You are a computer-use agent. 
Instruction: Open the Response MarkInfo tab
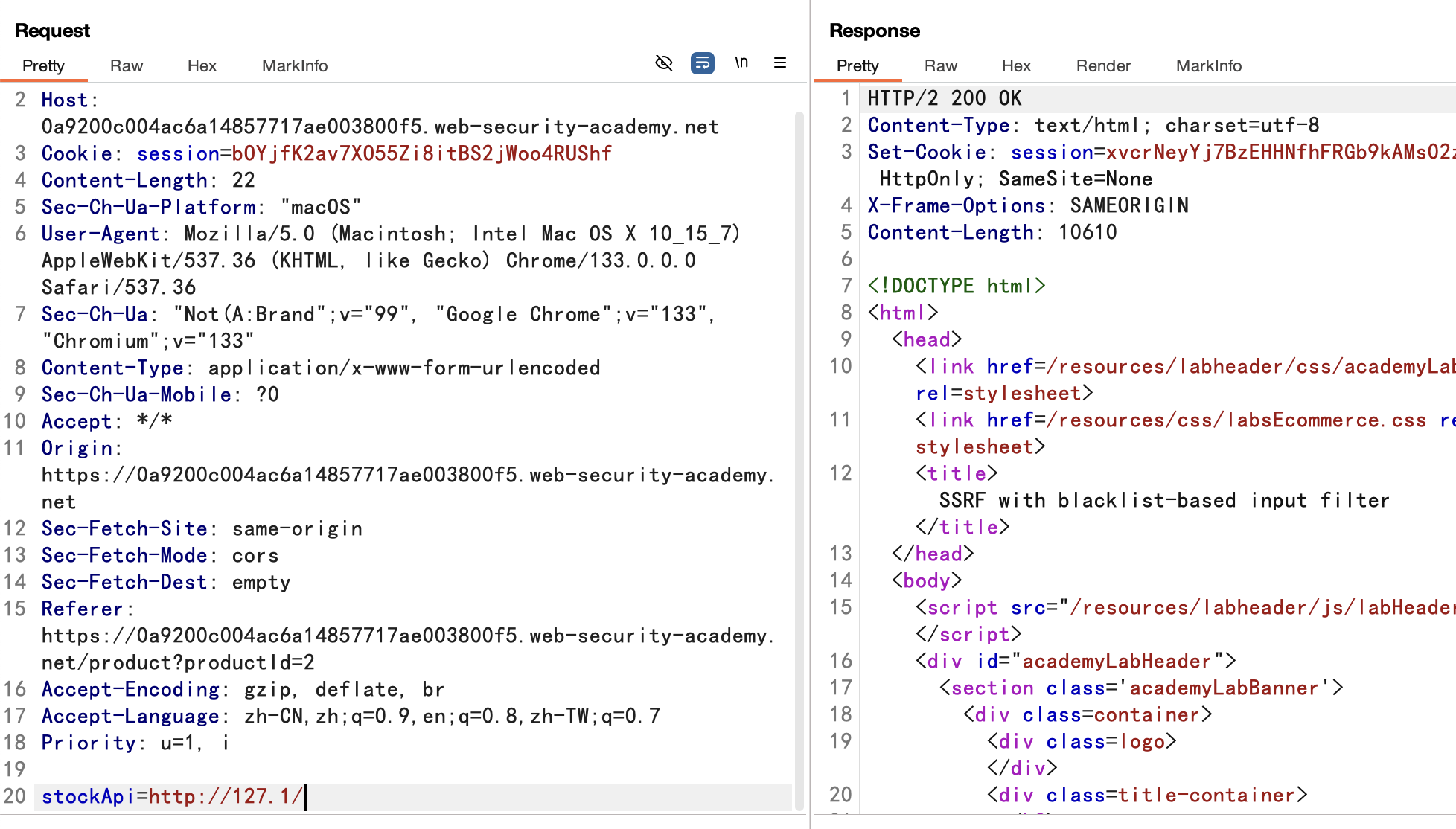click(x=1208, y=65)
